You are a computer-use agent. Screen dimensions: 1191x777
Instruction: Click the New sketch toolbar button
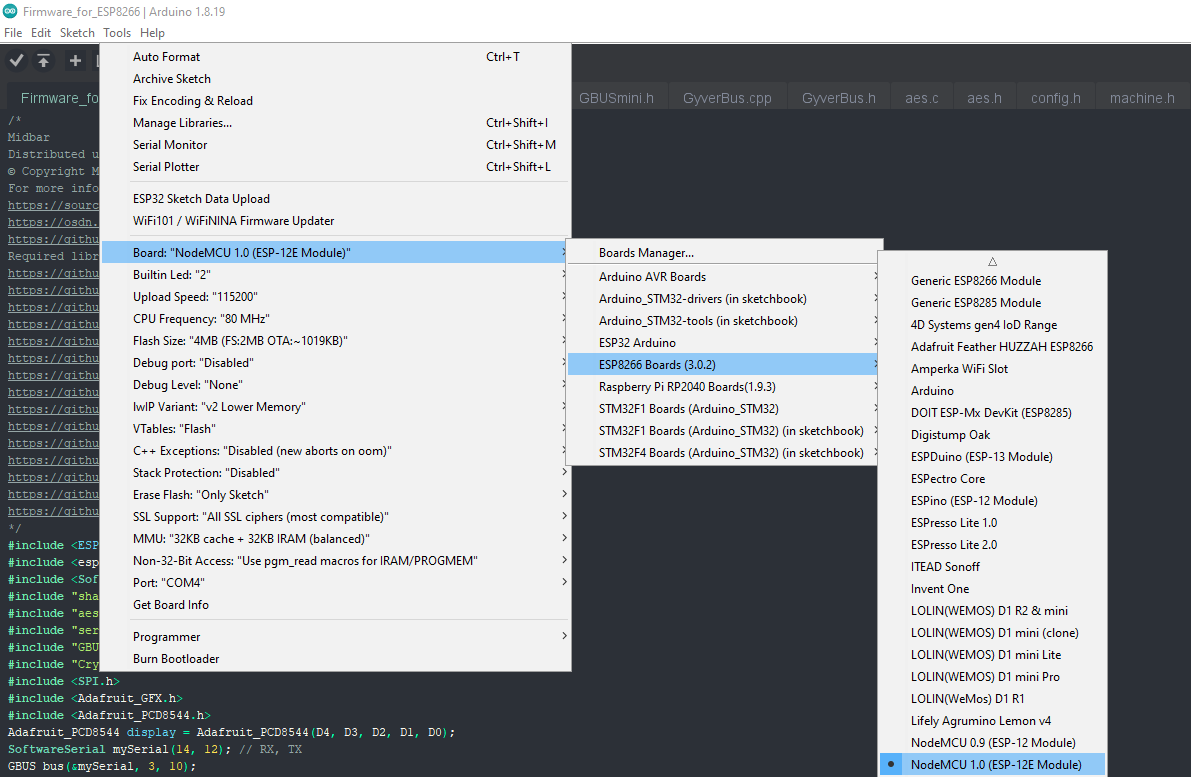74,61
